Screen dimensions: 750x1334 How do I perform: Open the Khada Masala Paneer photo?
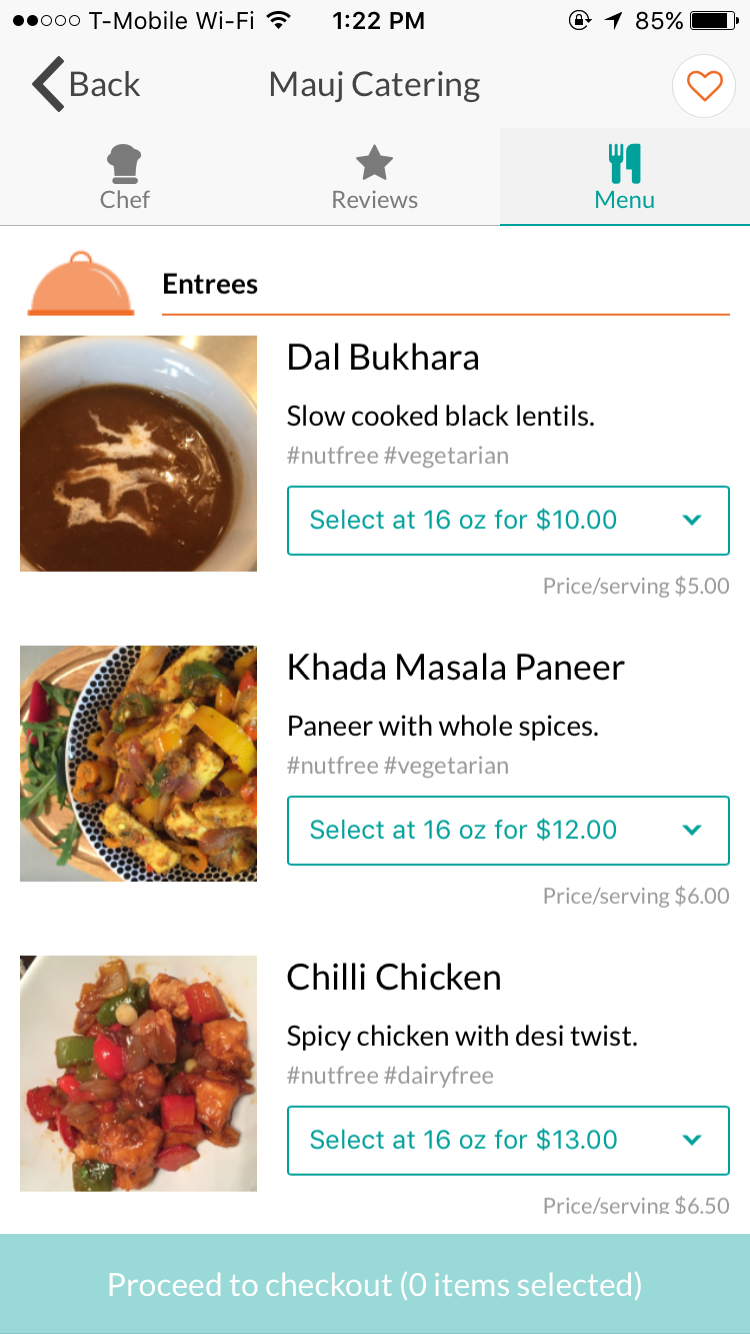(x=138, y=764)
